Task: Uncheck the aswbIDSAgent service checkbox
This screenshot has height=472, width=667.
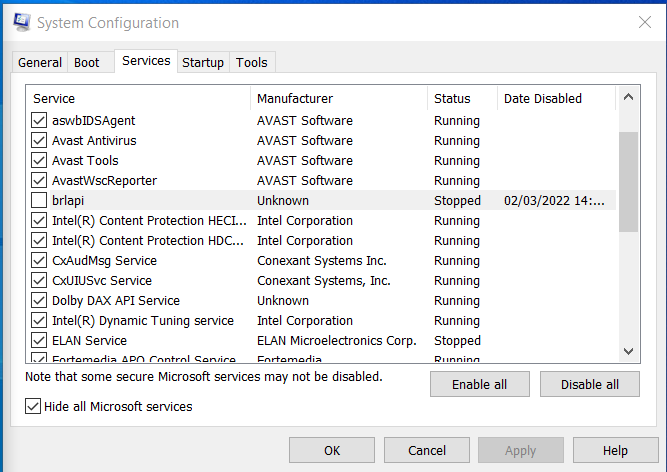Action: pyautogui.click(x=39, y=120)
